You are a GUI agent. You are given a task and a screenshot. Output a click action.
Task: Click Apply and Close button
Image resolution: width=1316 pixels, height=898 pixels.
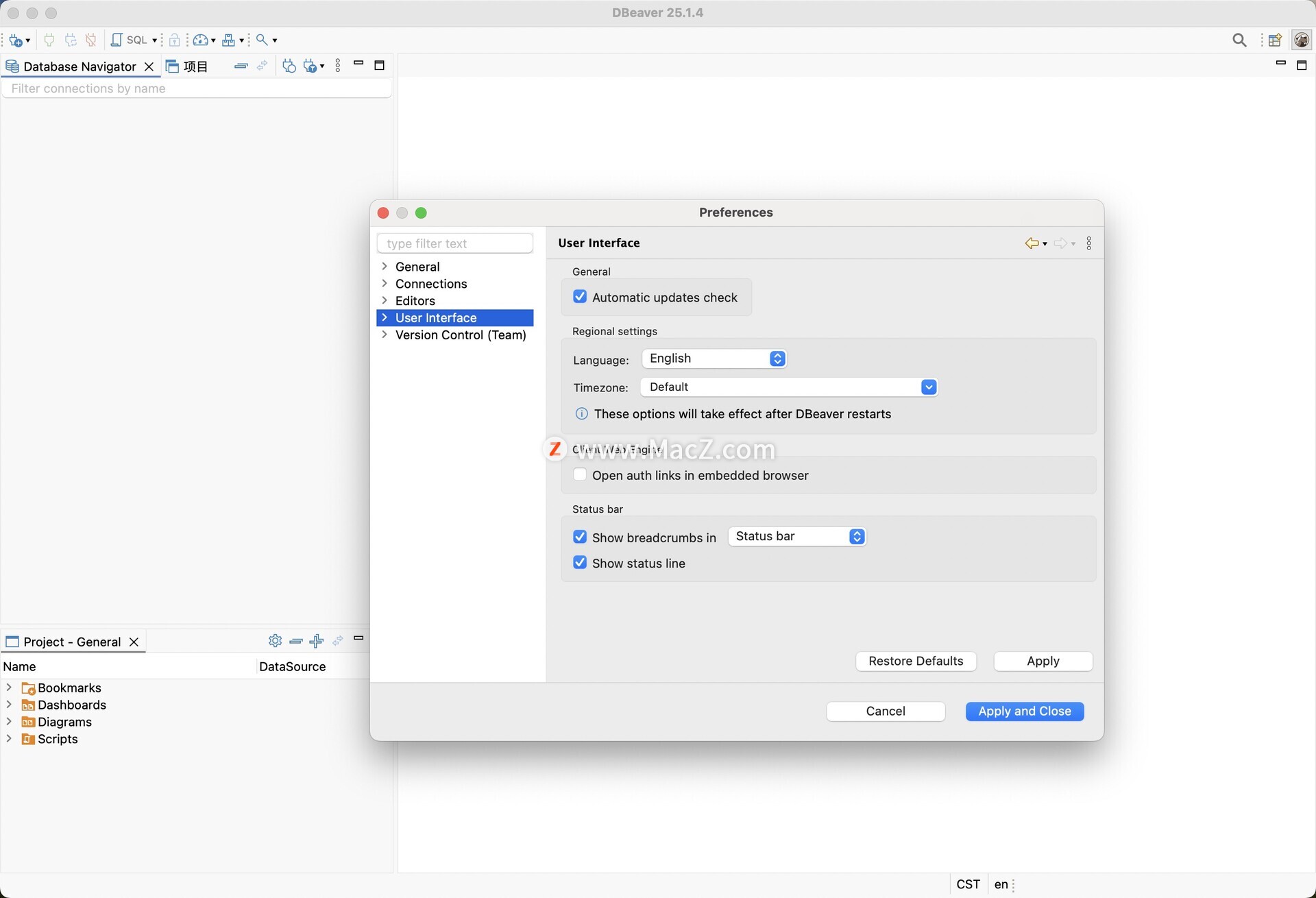click(x=1025, y=711)
